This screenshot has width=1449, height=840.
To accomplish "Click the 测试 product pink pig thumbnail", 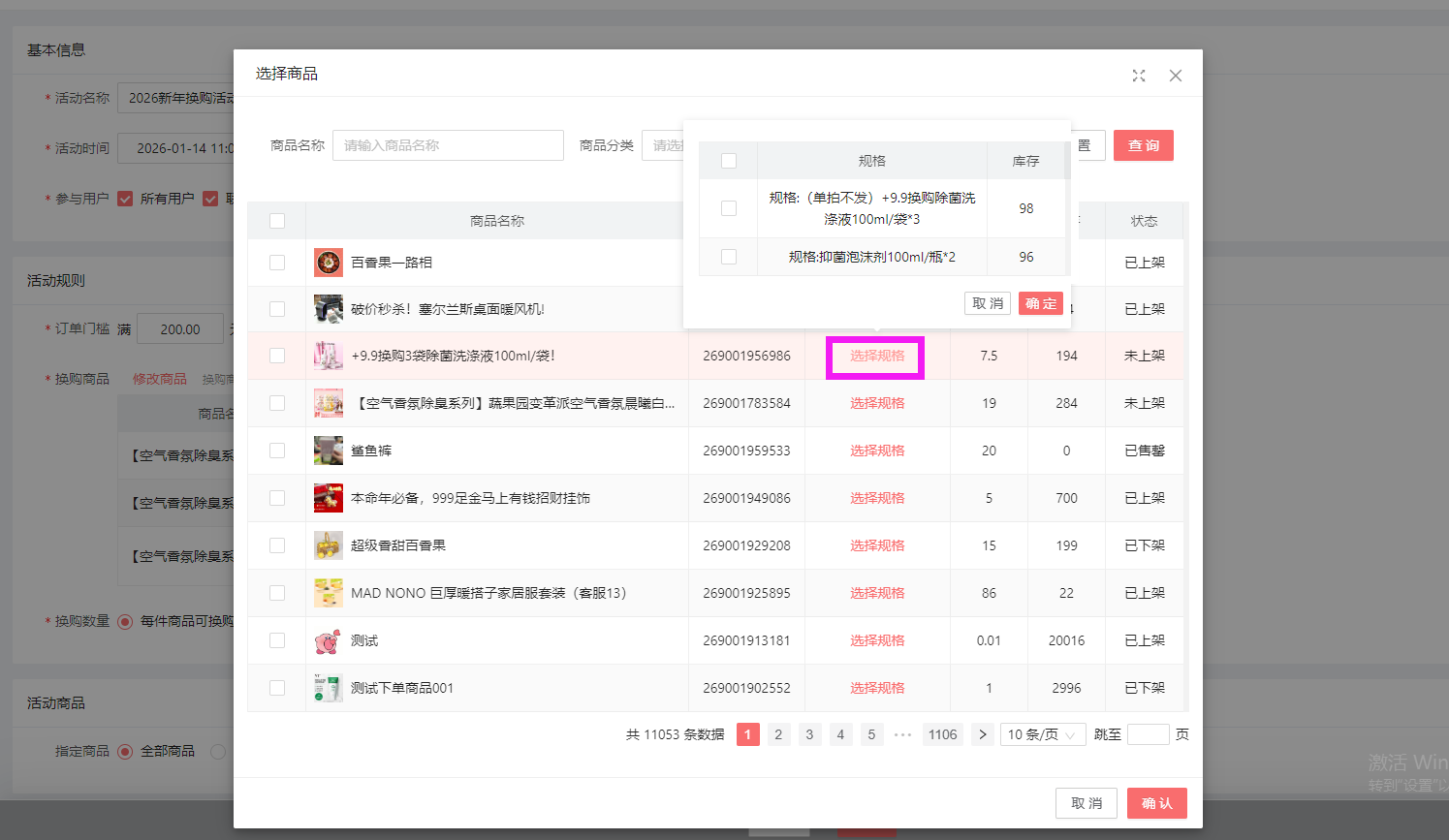I will tap(329, 640).
